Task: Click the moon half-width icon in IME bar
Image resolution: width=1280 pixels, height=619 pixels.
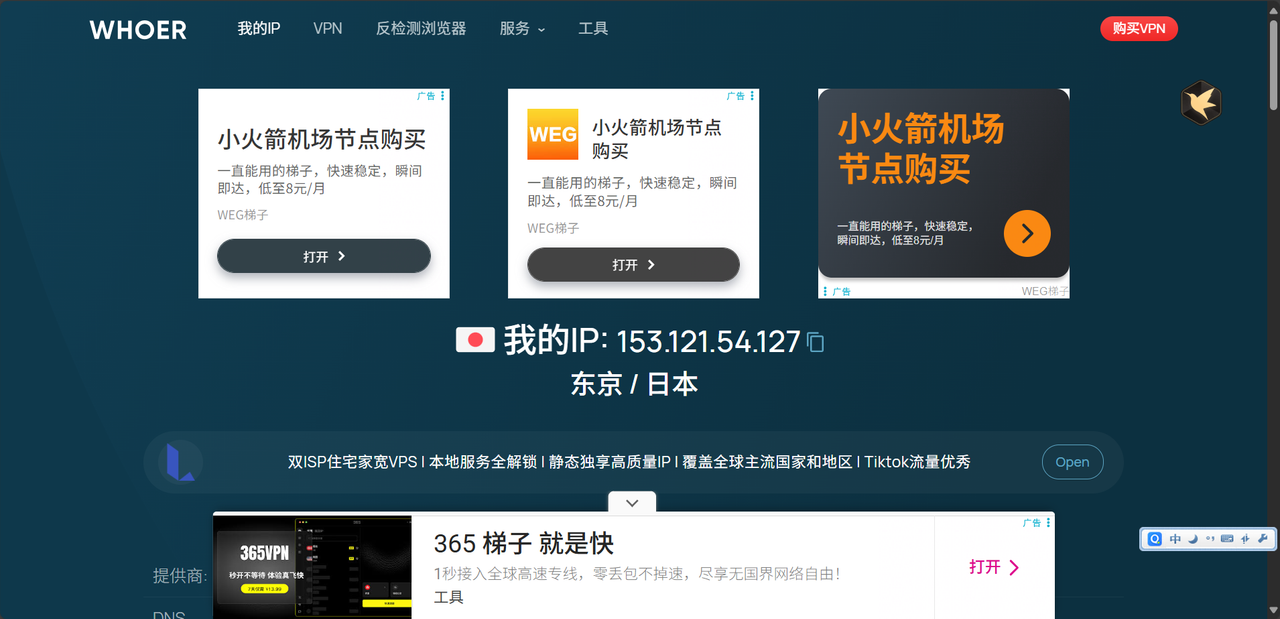Action: pyautogui.click(x=1192, y=539)
